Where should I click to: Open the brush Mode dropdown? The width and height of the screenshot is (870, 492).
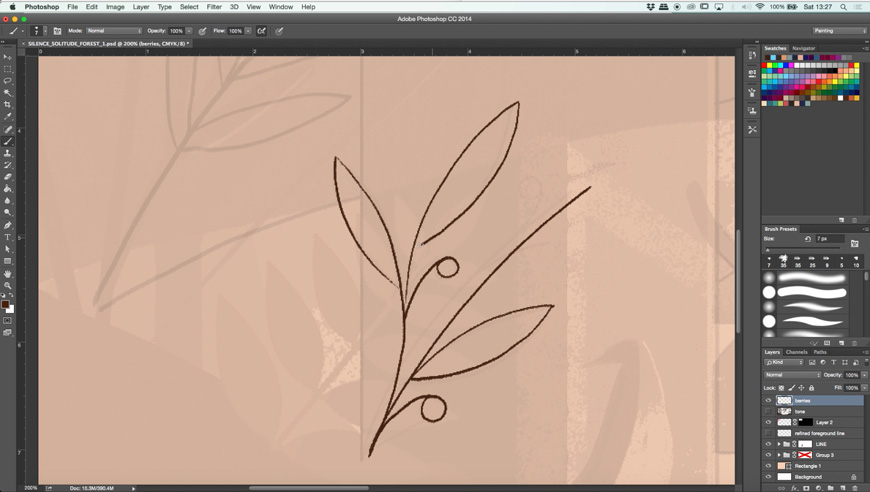click(114, 31)
